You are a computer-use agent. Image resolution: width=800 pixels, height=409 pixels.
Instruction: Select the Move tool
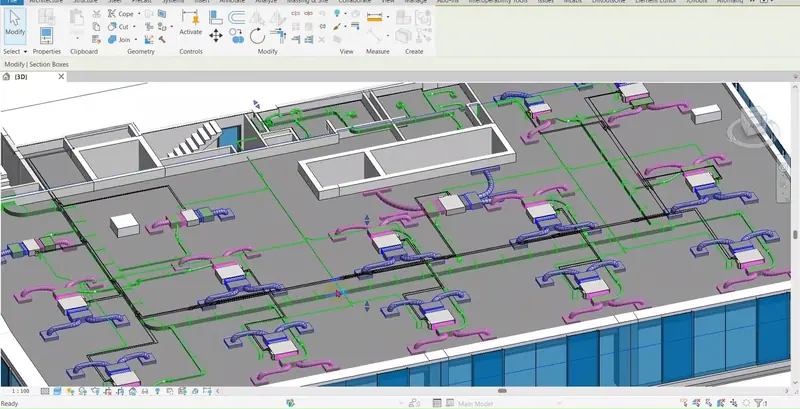[x=216, y=36]
